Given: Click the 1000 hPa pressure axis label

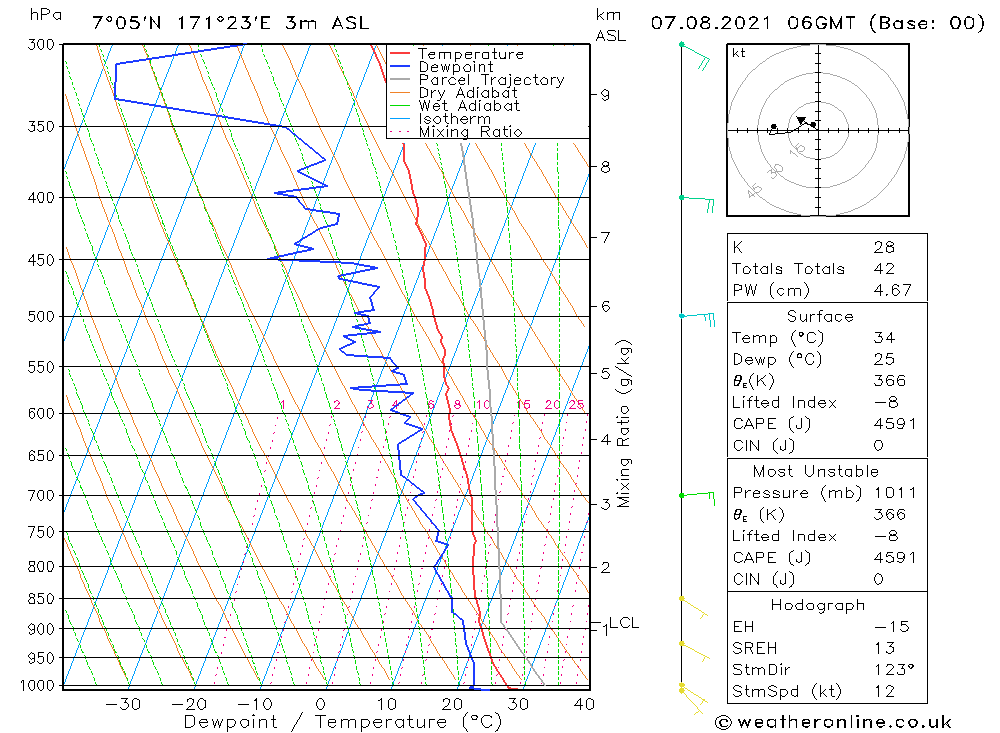Looking at the screenshot, I should coord(38,686).
